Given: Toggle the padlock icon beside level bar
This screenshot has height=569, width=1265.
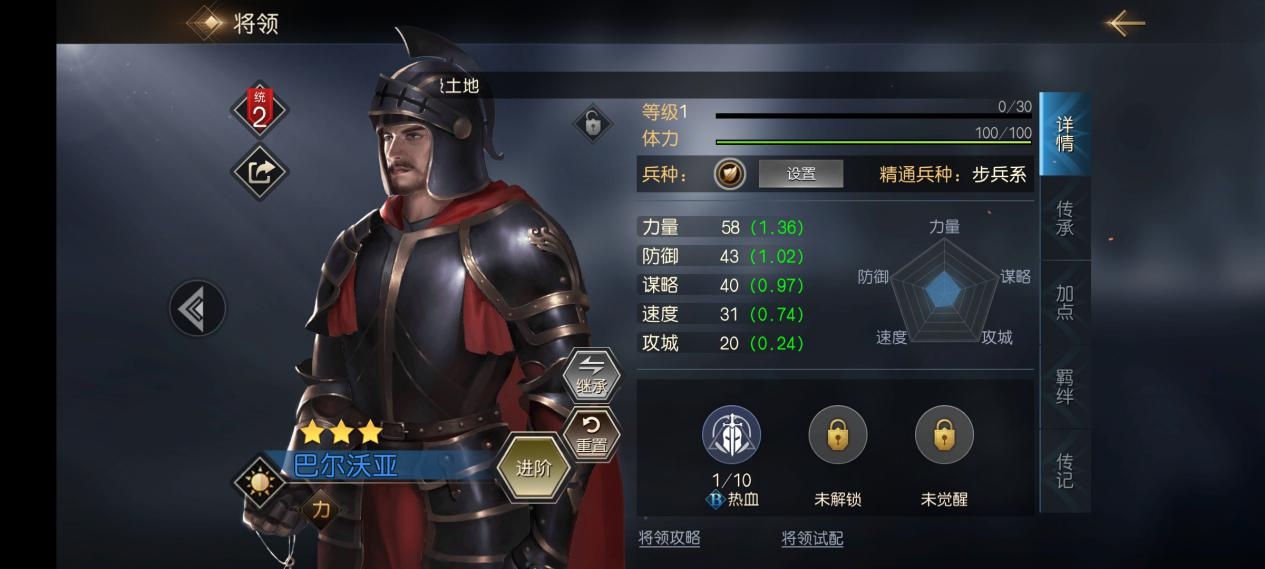Looking at the screenshot, I should click(592, 125).
